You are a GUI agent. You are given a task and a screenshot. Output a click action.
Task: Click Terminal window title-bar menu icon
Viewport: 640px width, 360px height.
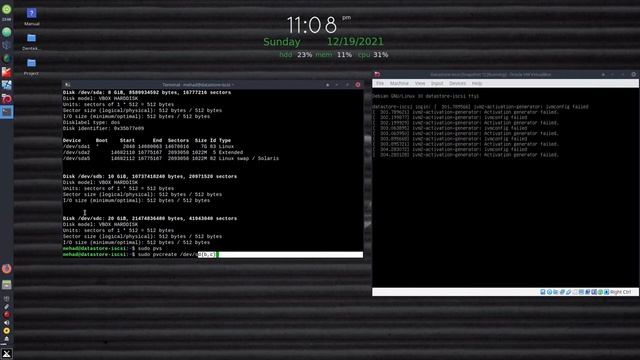(67, 84)
